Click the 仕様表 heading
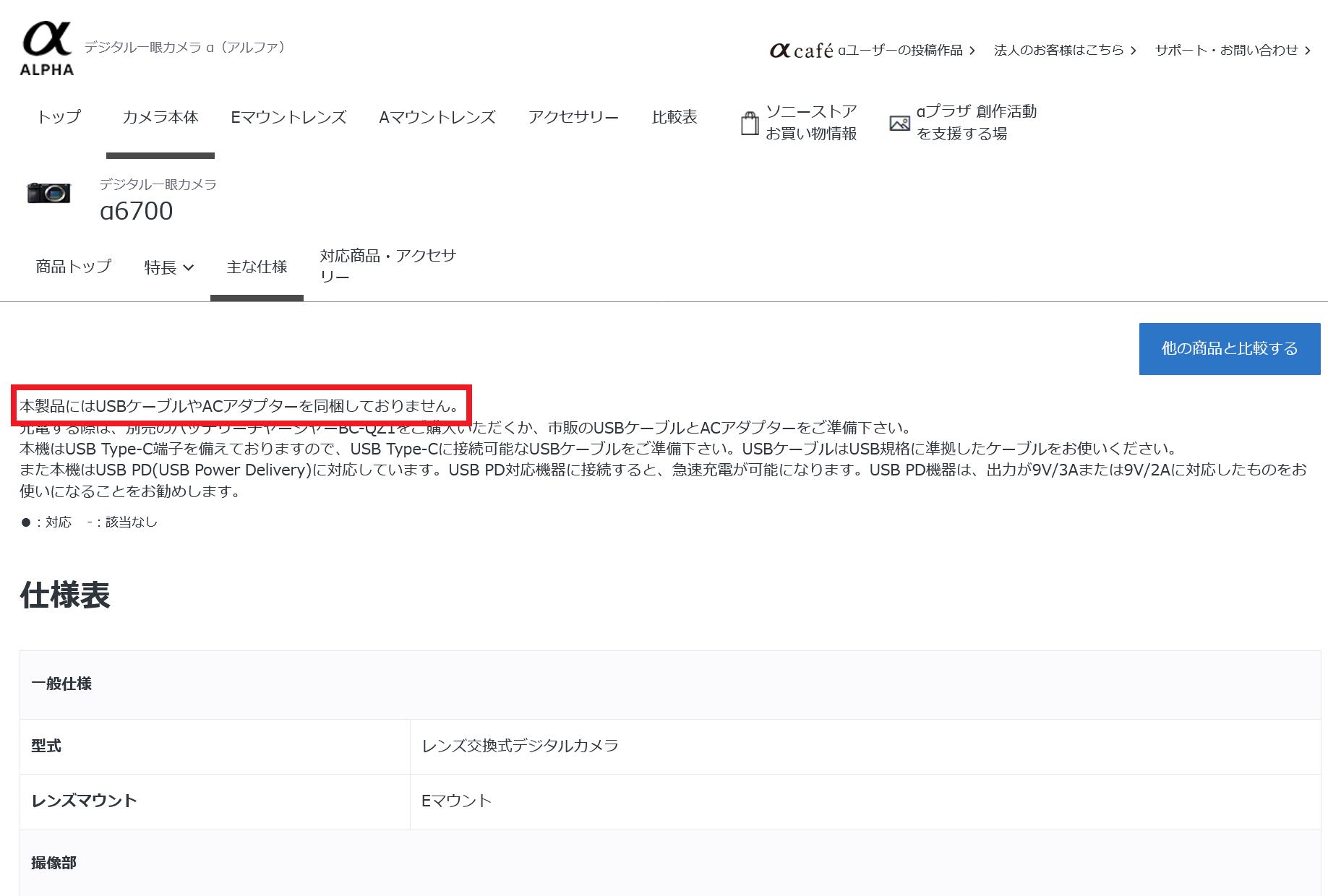The width and height of the screenshot is (1328, 896). tap(65, 595)
